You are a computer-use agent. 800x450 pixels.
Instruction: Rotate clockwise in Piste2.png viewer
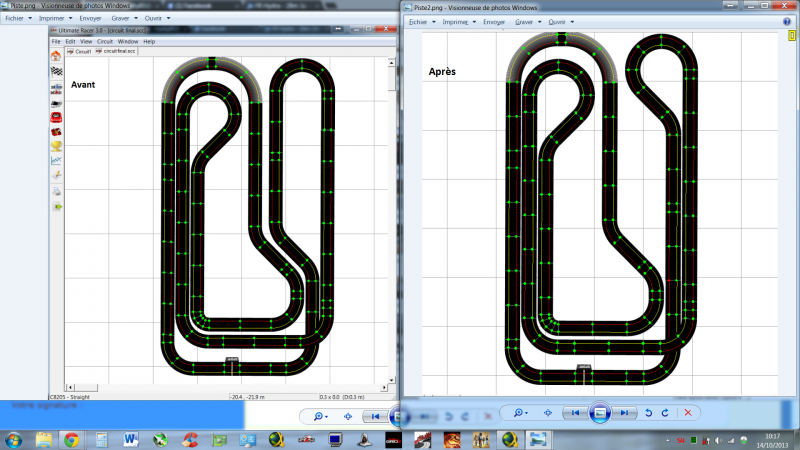coord(666,412)
